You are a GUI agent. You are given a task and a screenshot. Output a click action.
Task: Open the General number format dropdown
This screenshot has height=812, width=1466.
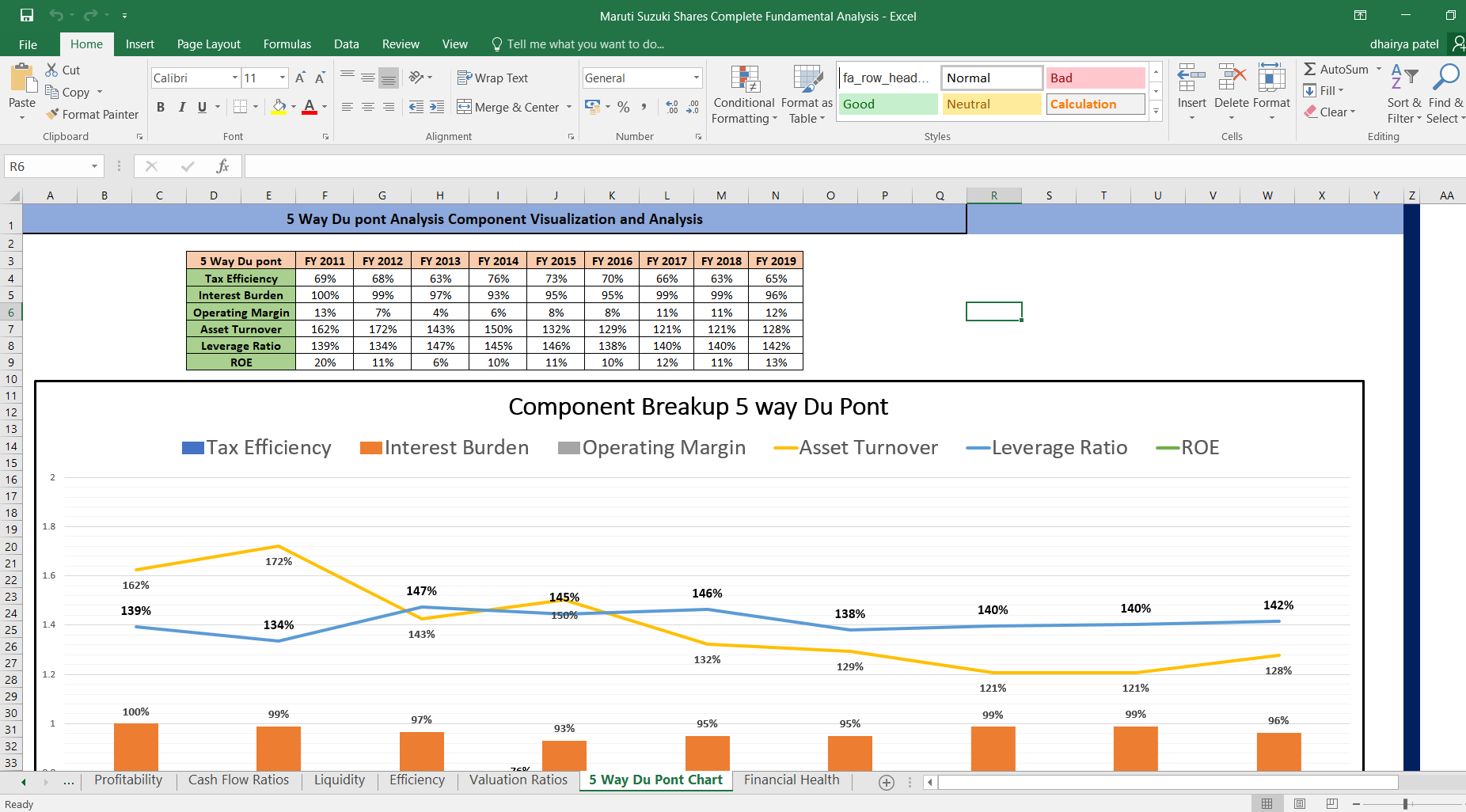tap(697, 78)
